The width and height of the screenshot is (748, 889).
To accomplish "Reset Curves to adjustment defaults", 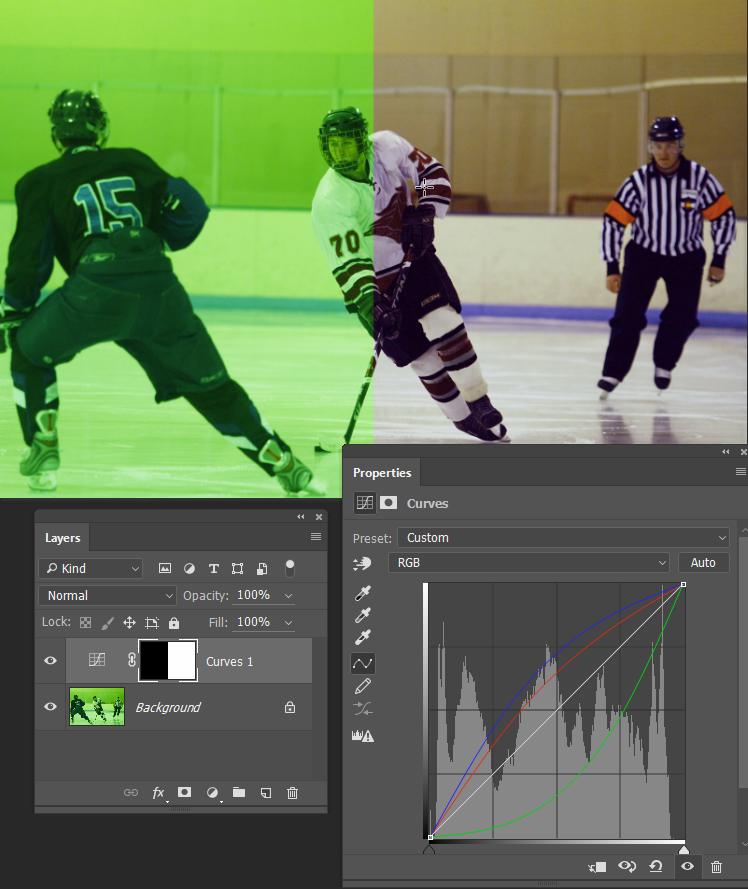I will click(656, 866).
